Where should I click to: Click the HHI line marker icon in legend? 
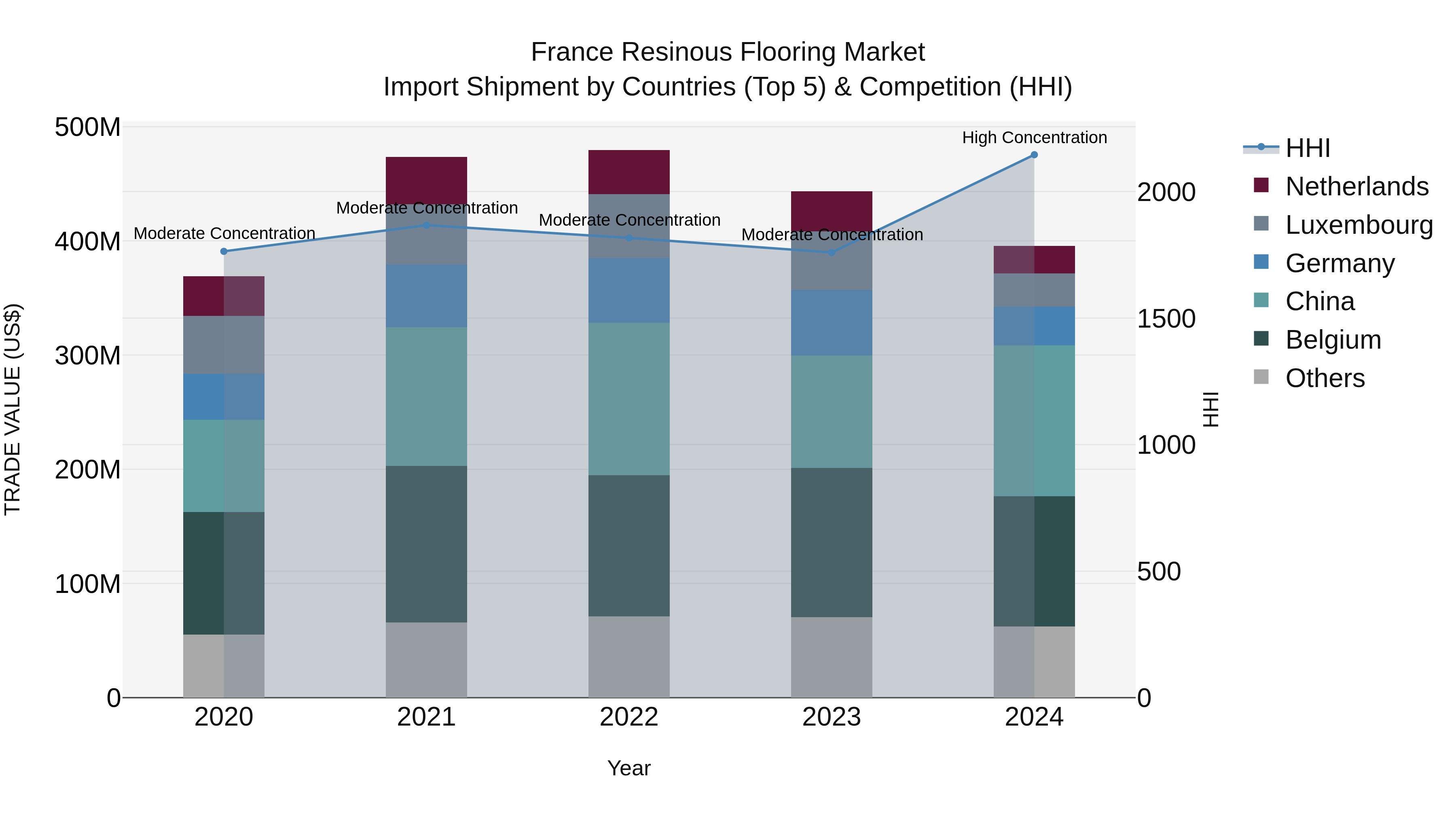(x=1261, y=147)
